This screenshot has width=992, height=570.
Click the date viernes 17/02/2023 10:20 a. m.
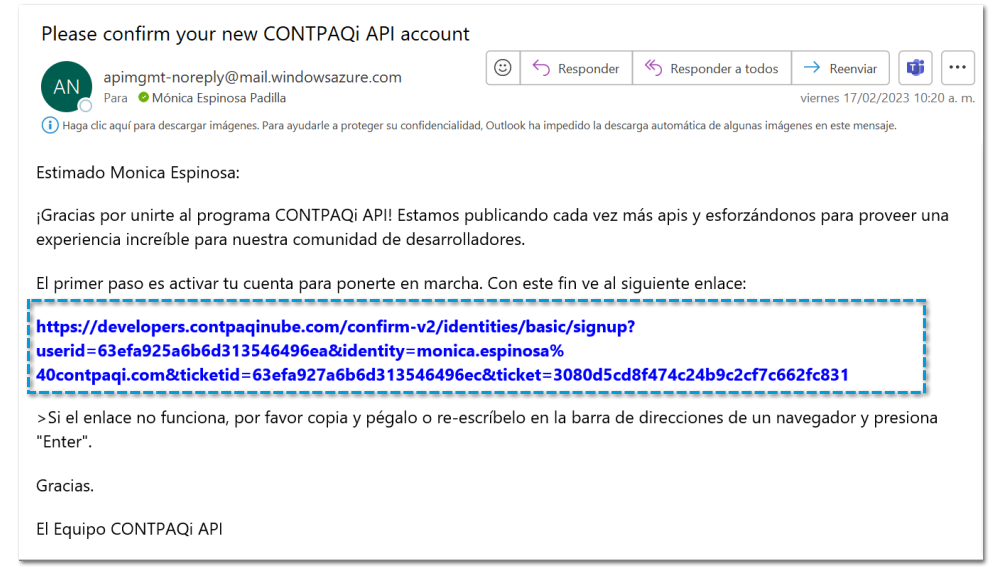click(x=887, y=98)
